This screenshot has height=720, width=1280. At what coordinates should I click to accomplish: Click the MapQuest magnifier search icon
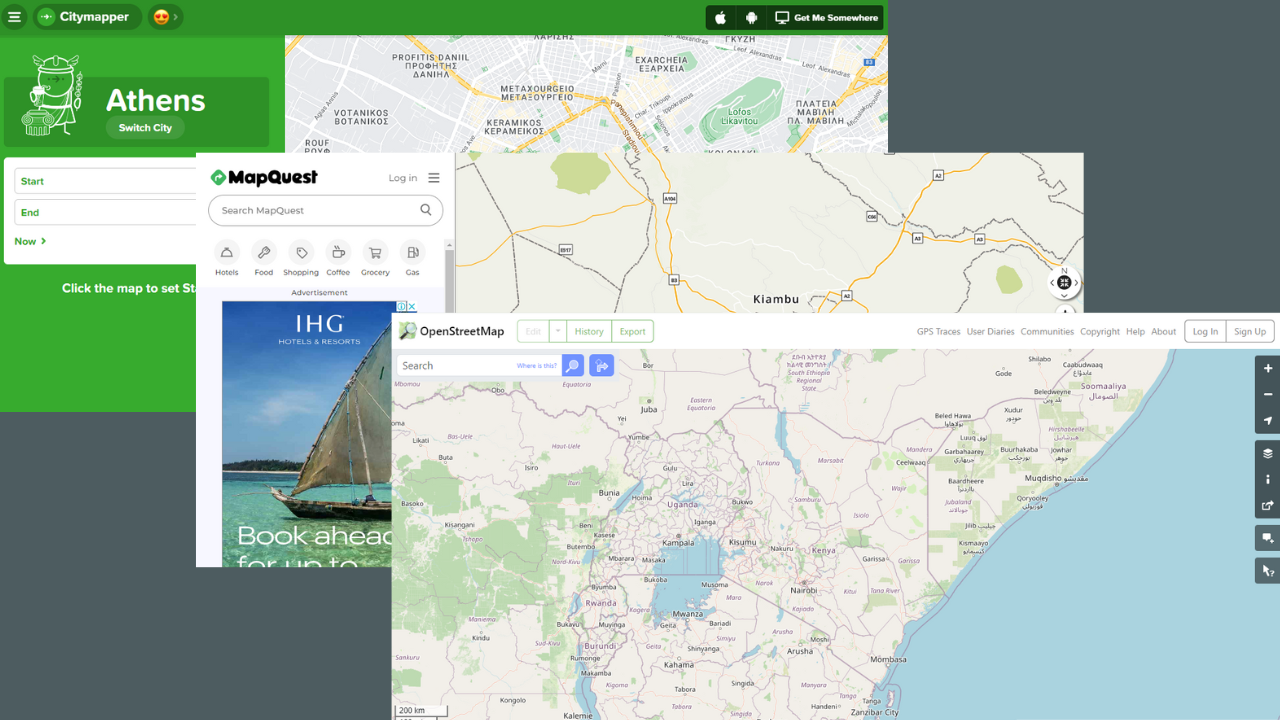coord(426,210)
